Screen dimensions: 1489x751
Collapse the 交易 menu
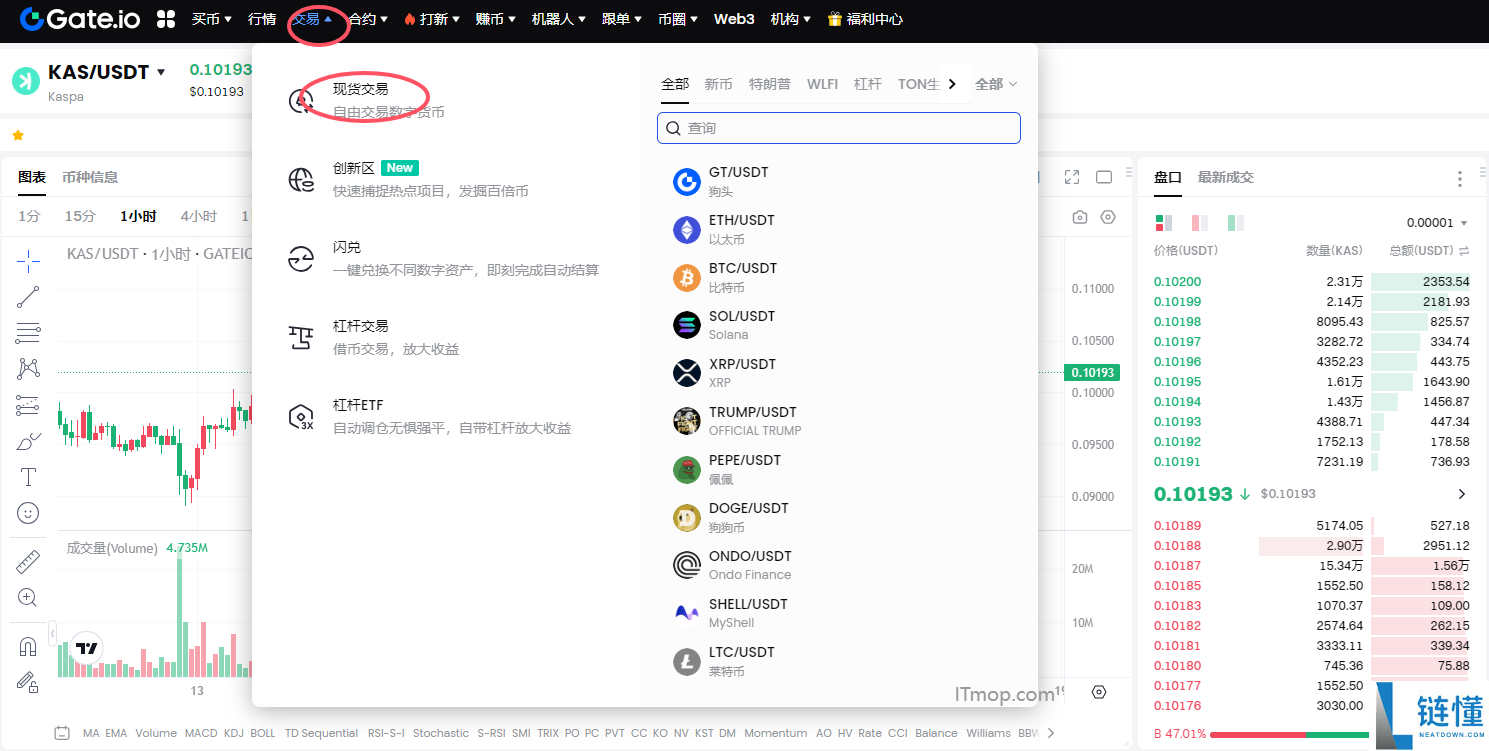(x=312, y=19)
